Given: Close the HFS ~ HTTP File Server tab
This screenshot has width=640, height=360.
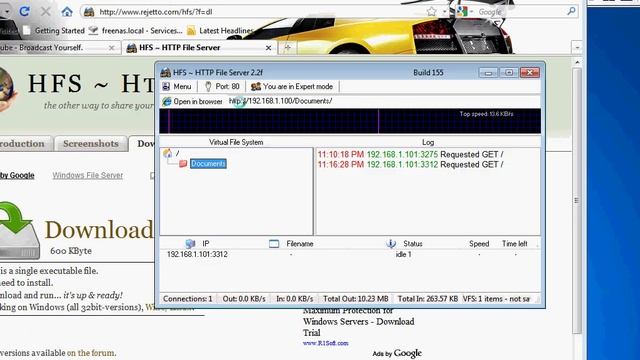Looking at the screenshot, I should 268,48.
